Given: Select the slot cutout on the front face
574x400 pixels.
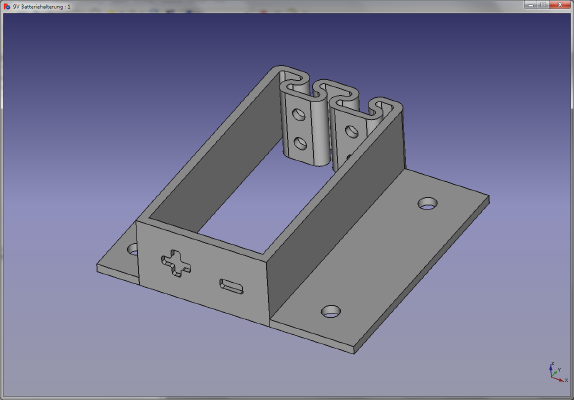Looking at the screenshot, I should coord(231,287).
